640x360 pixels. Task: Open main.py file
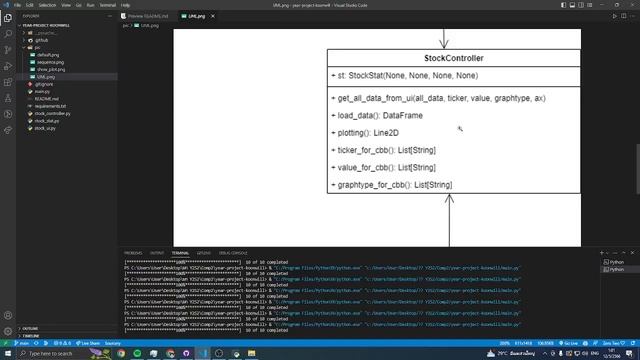67,91
